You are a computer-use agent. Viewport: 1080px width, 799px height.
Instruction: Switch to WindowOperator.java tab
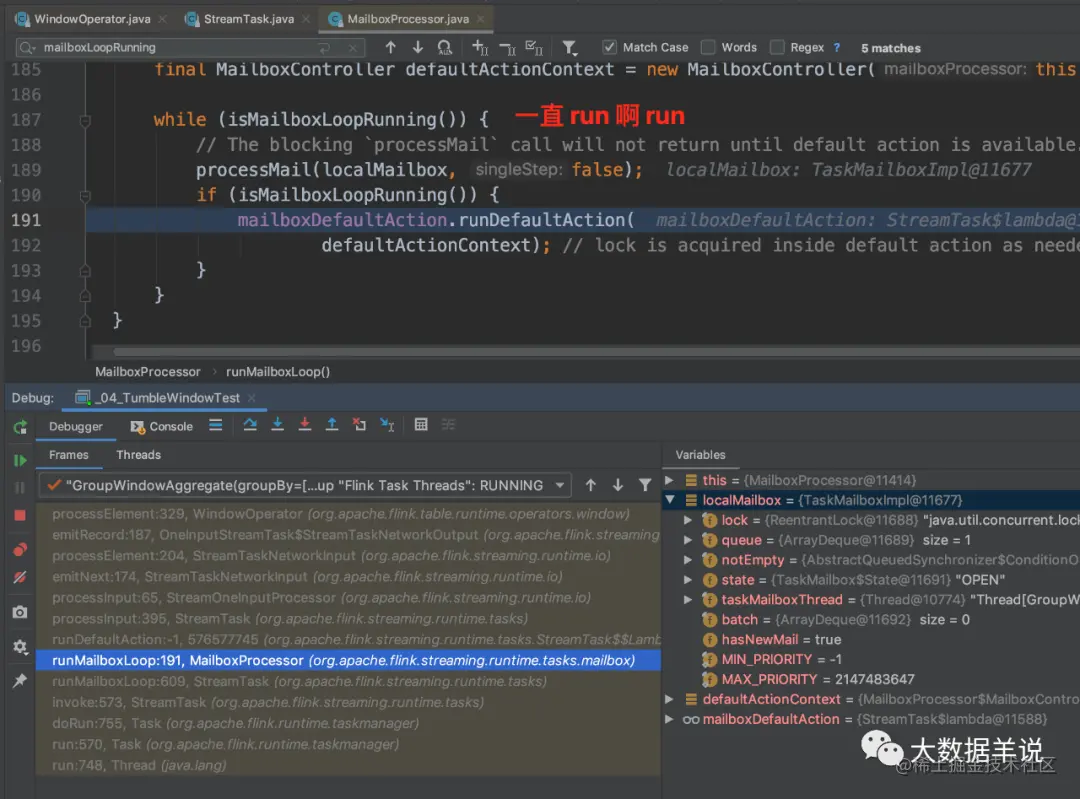coord(92,19)
